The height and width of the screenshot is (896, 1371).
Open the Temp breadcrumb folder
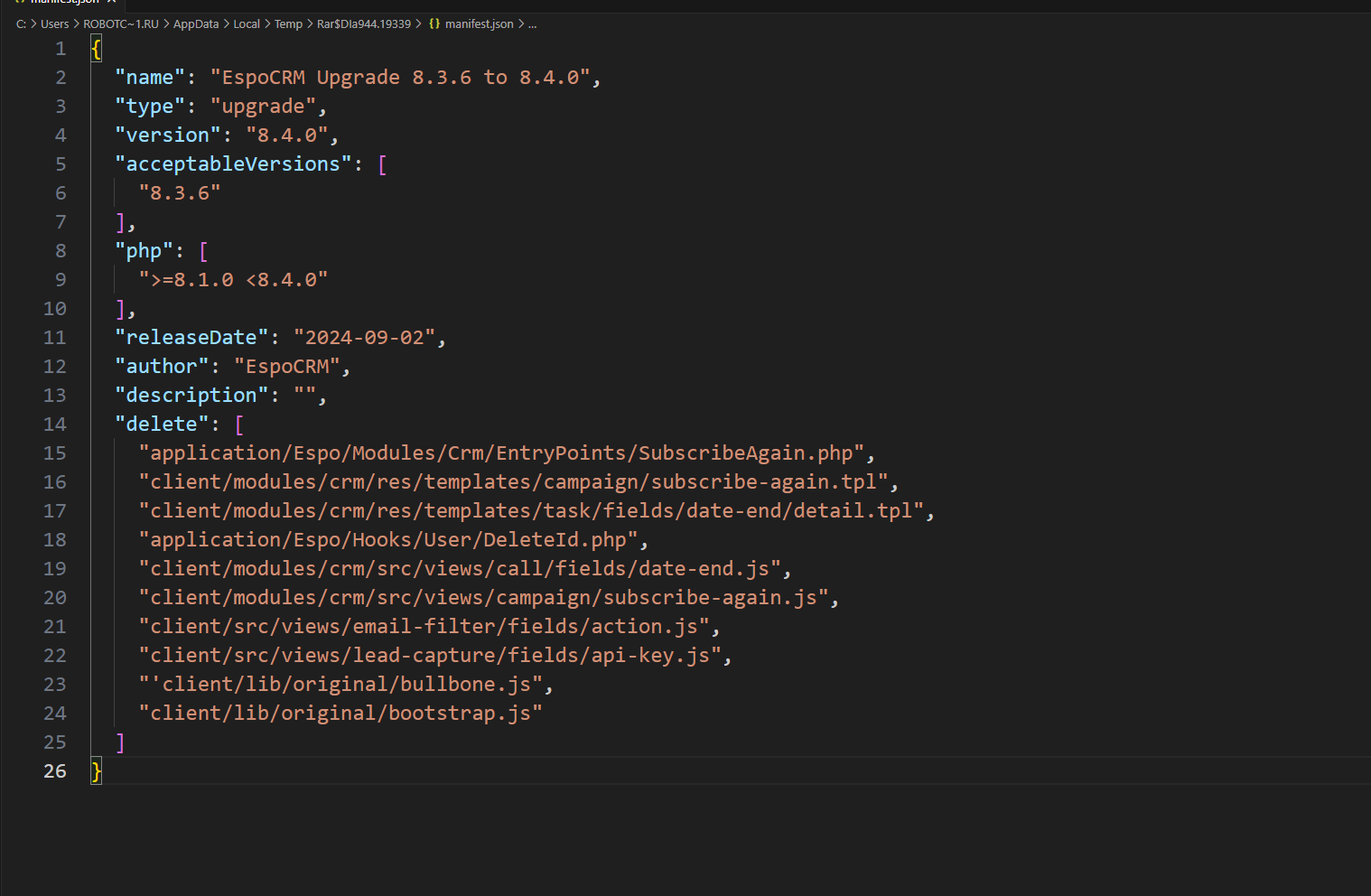tap(288, 24)
